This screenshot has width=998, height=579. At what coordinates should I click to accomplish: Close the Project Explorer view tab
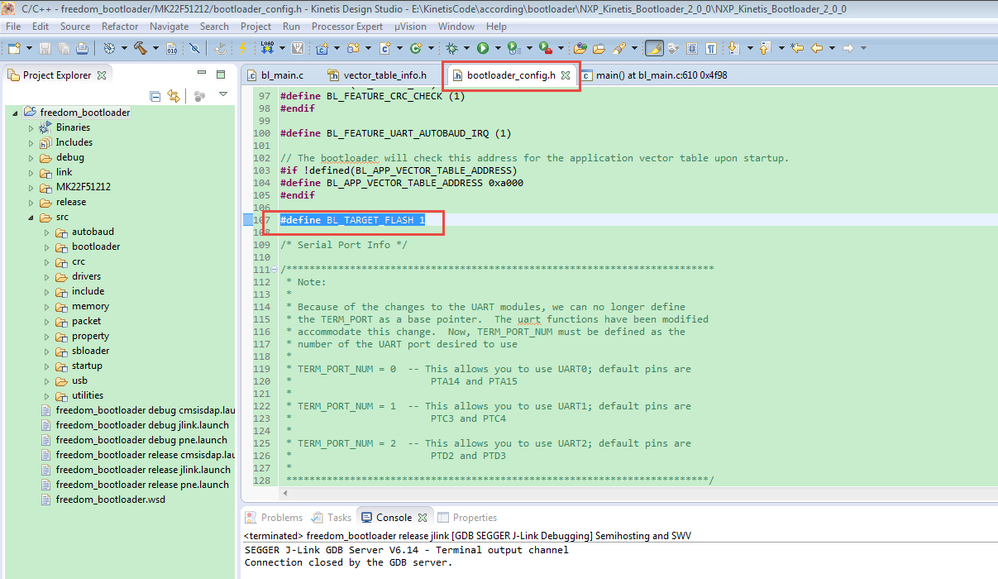coord(101,75)
